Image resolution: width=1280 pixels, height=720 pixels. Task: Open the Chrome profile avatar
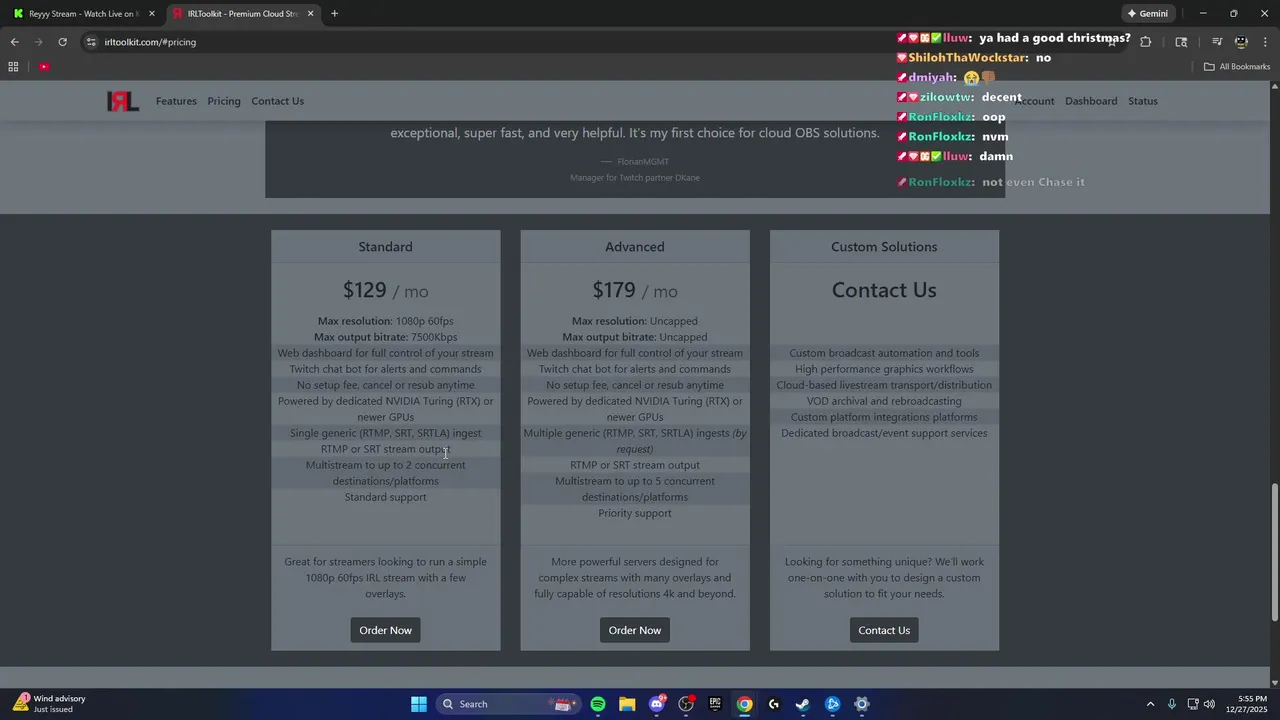(1241, 42)
